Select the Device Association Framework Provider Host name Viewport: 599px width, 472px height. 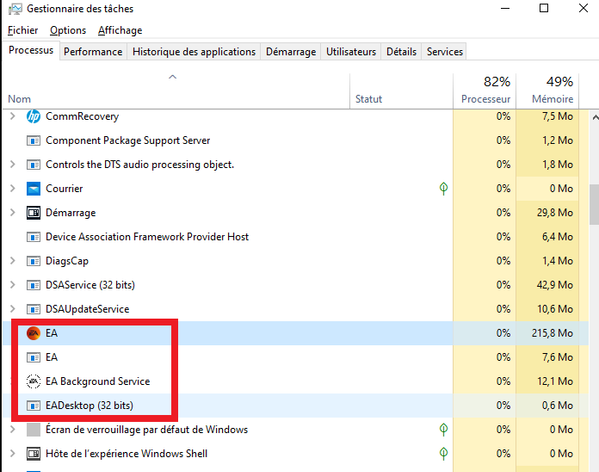coord(147,237)
